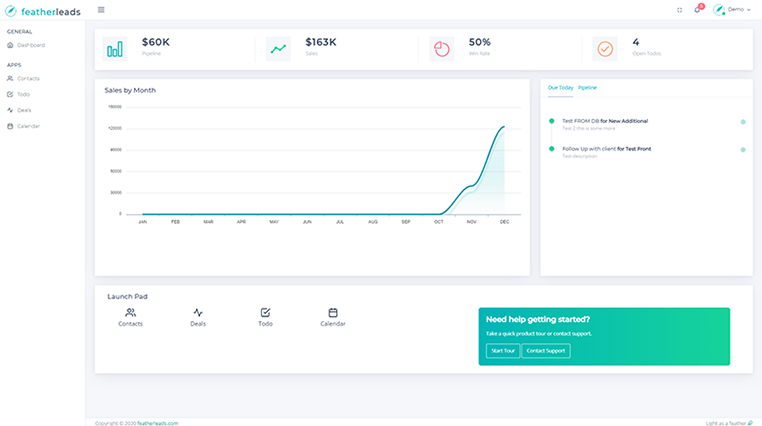Switch to the Due Today tab
The width and height of the screenshot is (762, 426).
pyautogui.click(x=560, y=87)
